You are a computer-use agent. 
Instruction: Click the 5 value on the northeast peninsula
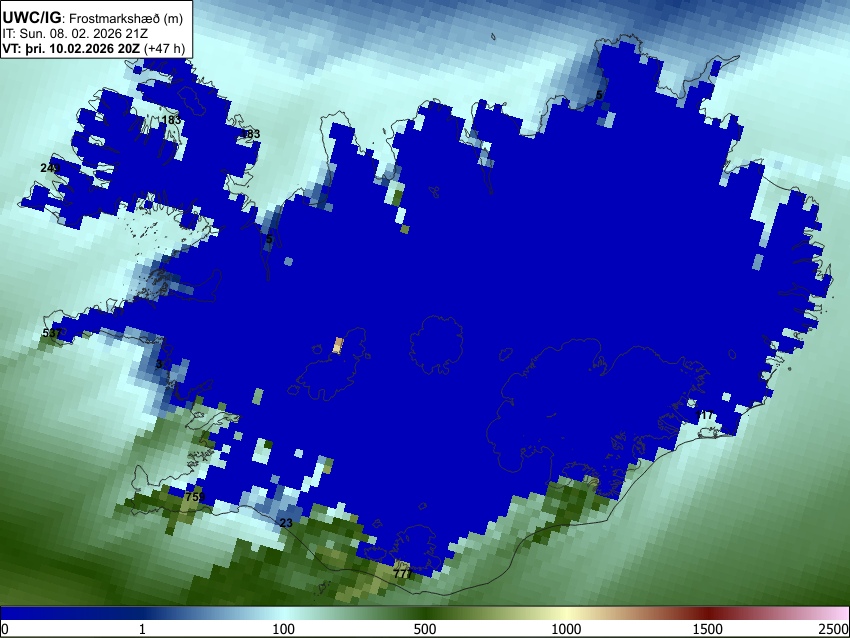pyautogui.click(x=599, y=95)
